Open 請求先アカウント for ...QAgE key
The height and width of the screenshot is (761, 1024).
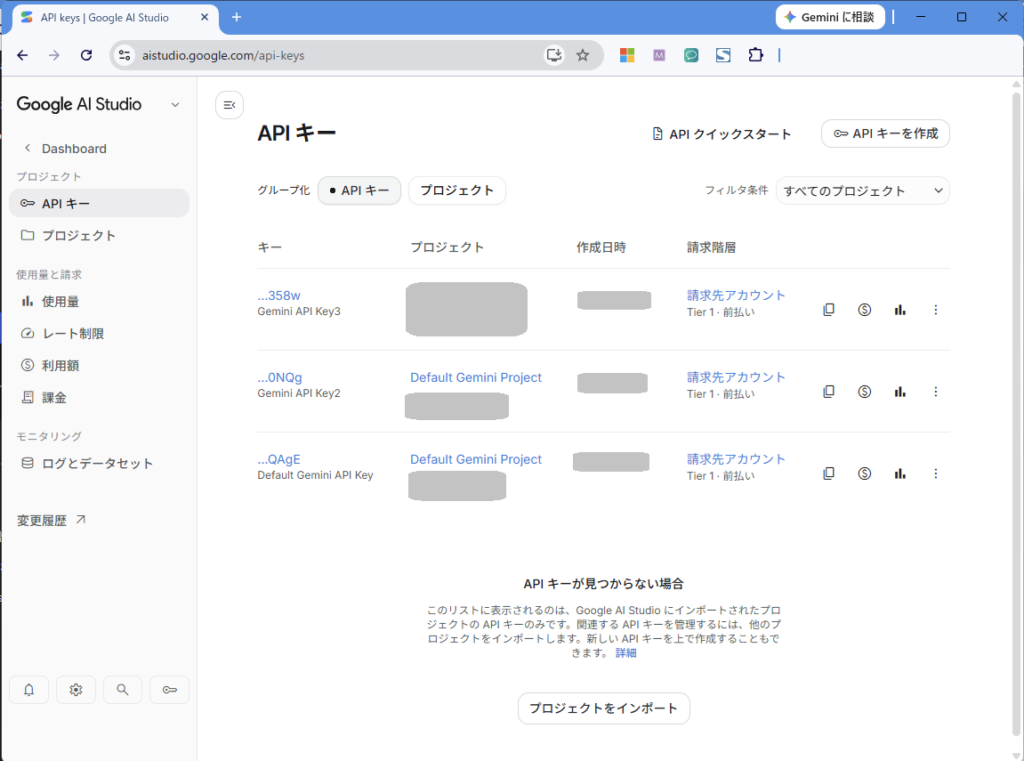coord(735,459)
